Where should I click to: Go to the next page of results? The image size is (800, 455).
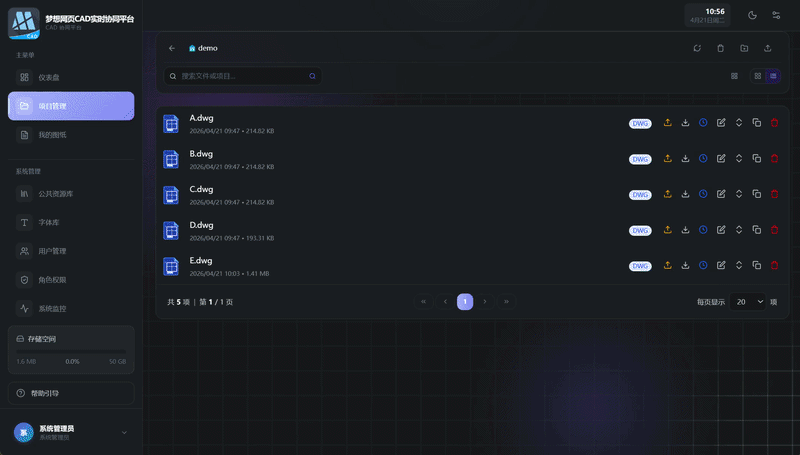click(485, 302)
